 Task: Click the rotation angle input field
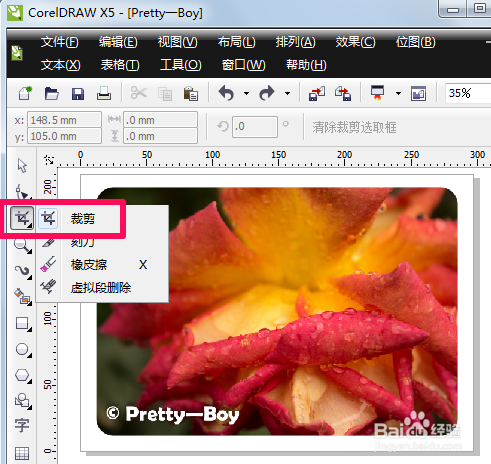click(255, 127)
